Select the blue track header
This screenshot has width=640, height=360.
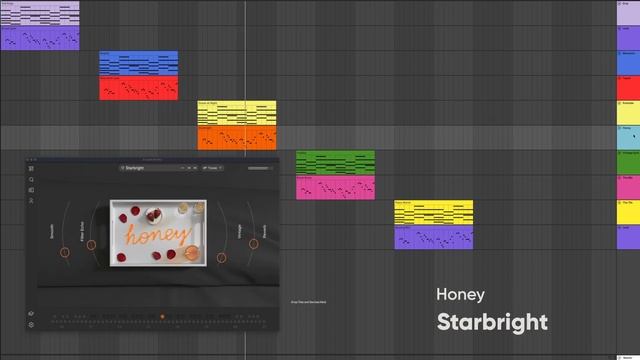coord(628,63)
